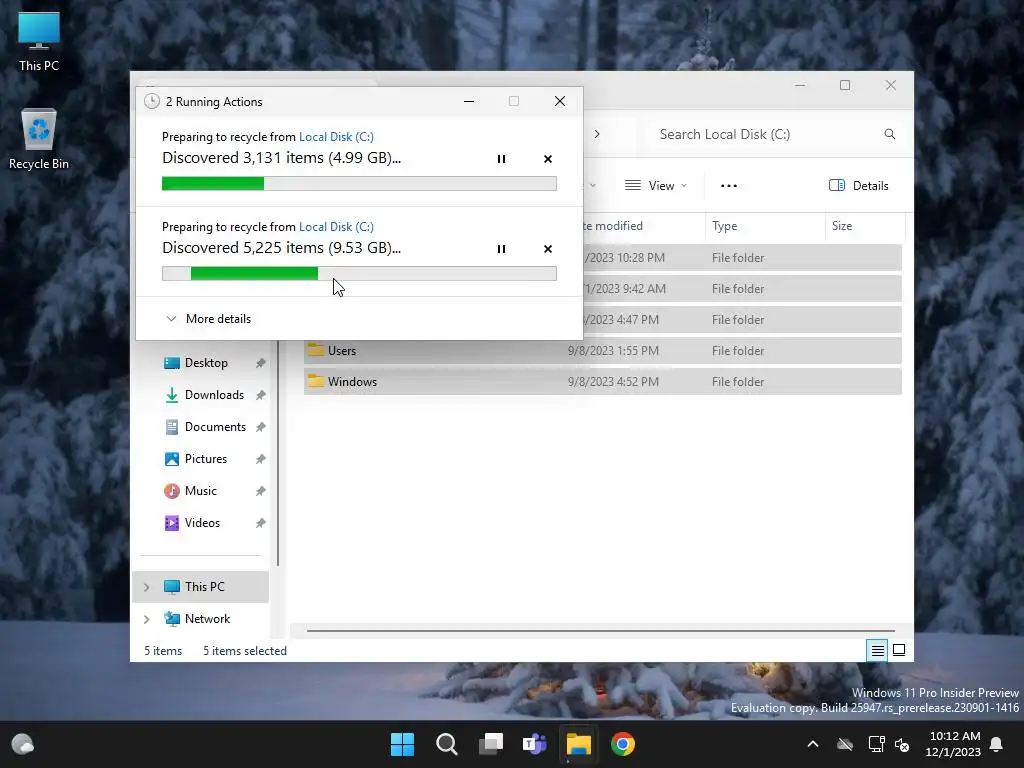Click the muted volume tray icon
This screenshot has width=1024, height=768.
point(903,744)
